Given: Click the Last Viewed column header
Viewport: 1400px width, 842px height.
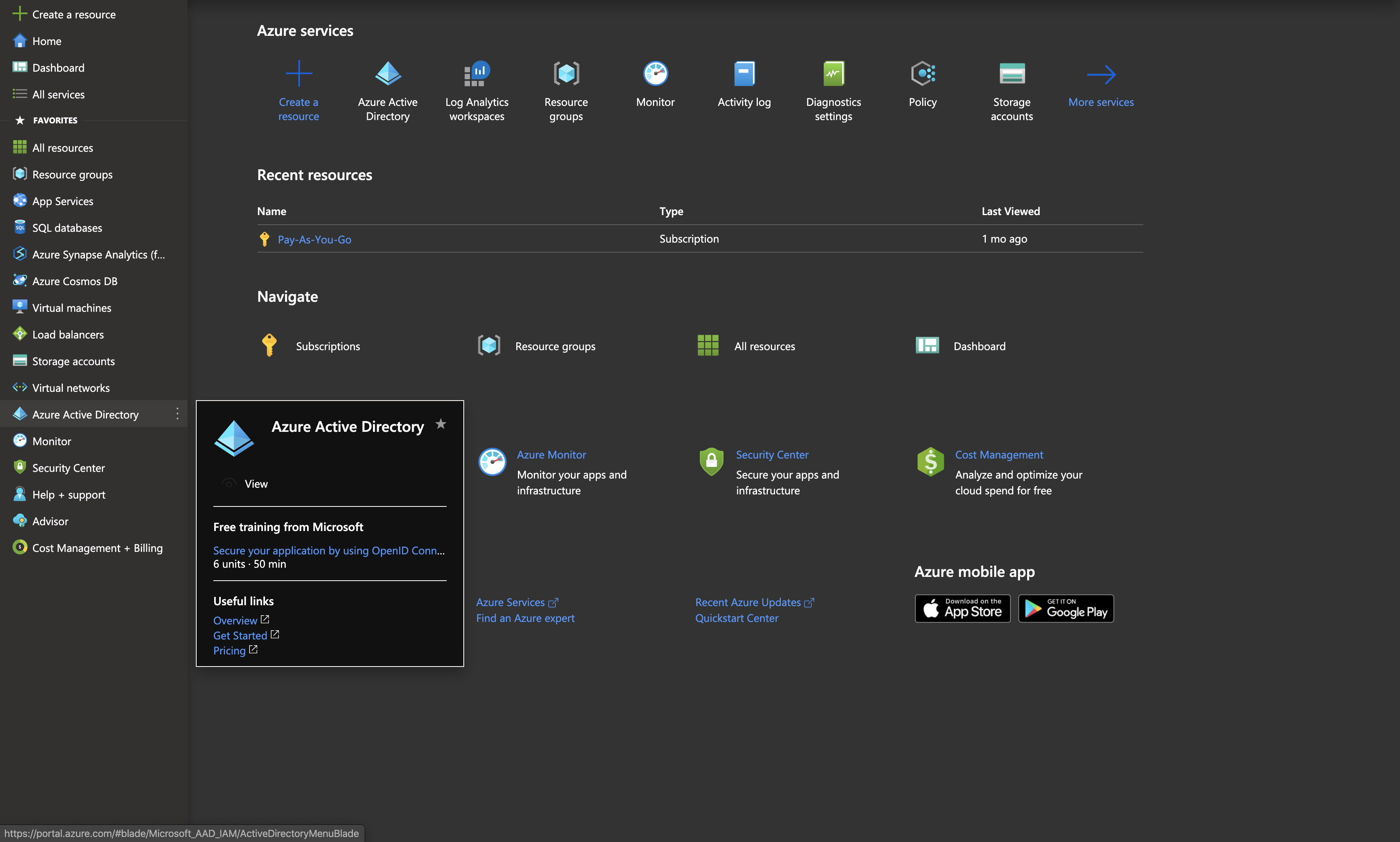Looking at the screenshot, I should tap(1011, 211).
